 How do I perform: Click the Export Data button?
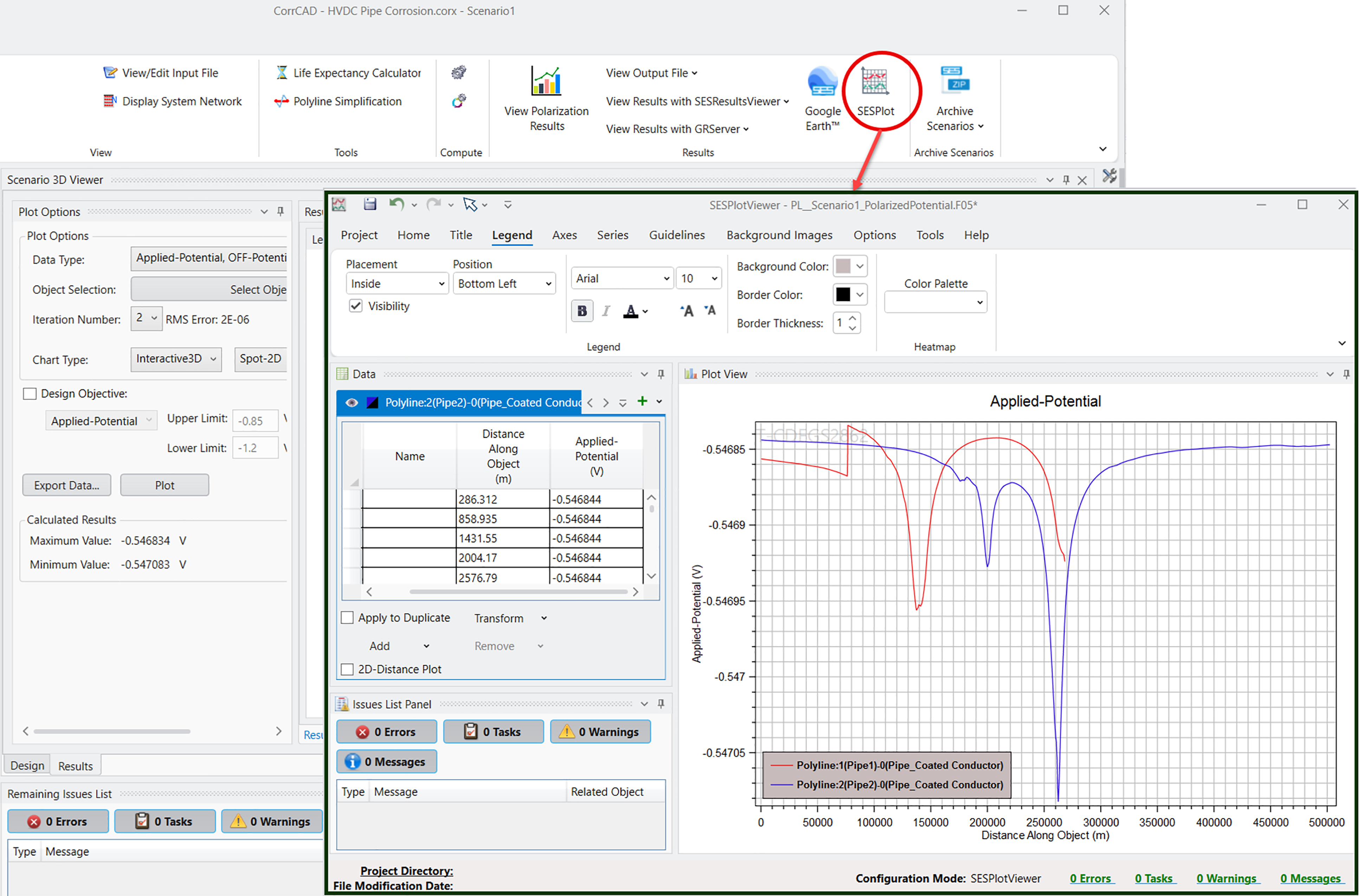coord(67,485)
